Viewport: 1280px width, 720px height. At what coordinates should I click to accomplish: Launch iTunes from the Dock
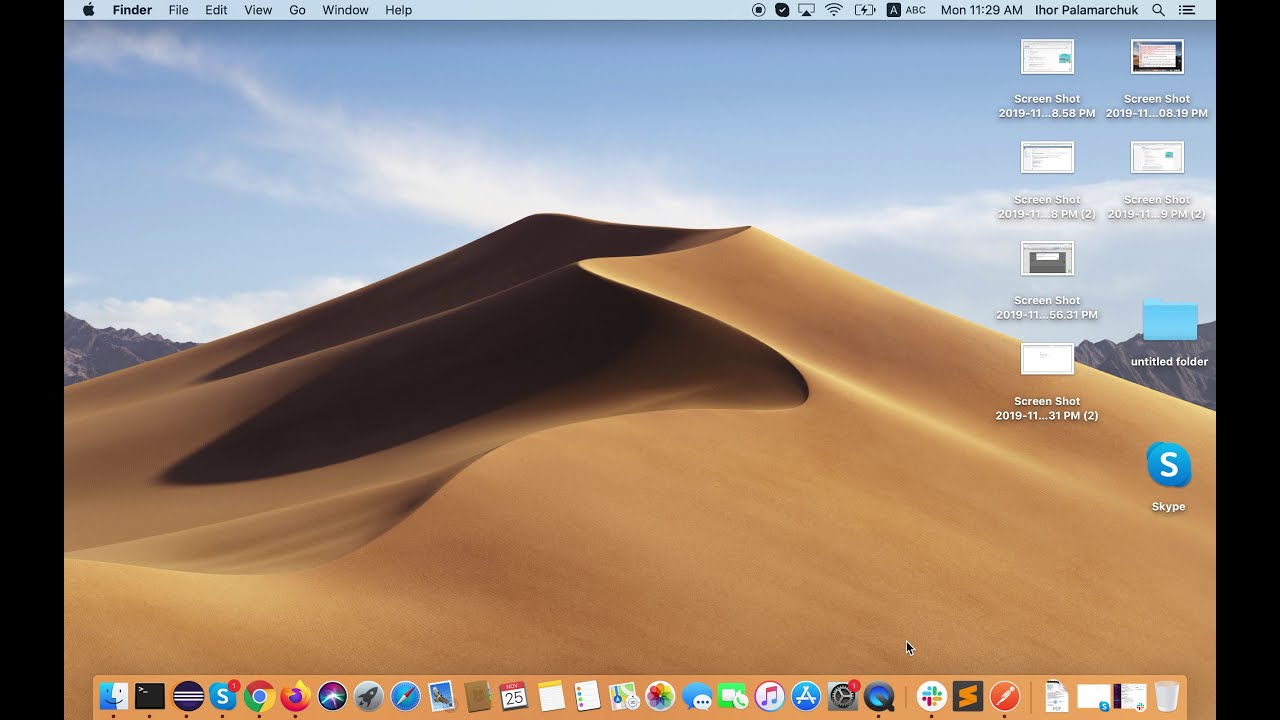pyautogui.click(x=769, y=696)
